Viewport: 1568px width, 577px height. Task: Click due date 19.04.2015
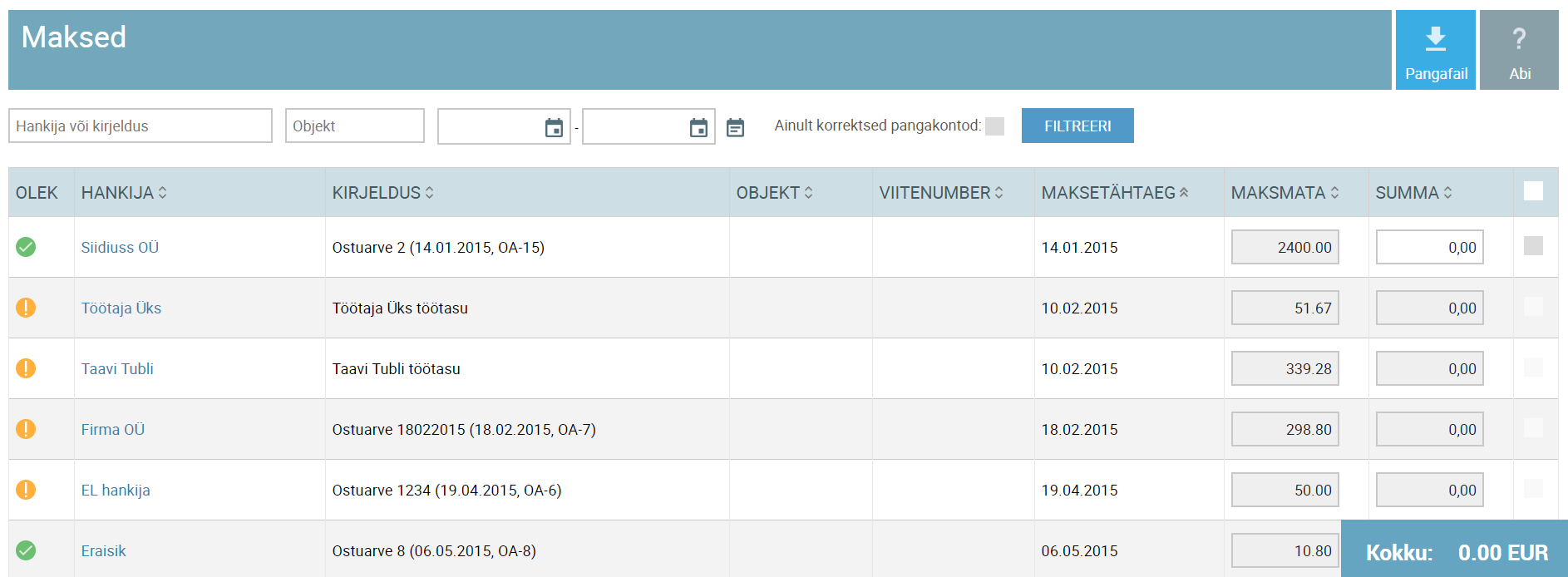tap(1079, 491)
